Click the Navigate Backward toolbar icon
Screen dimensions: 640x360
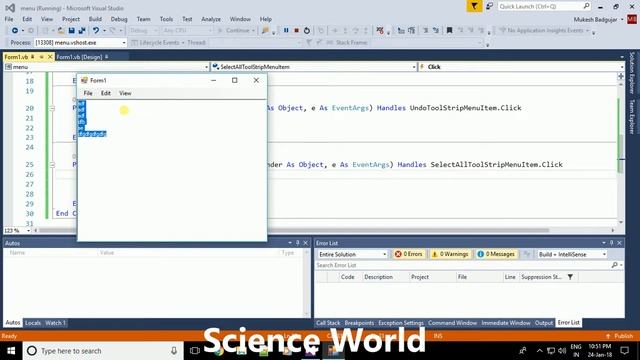pyautogui.click(x=15, y=31)
